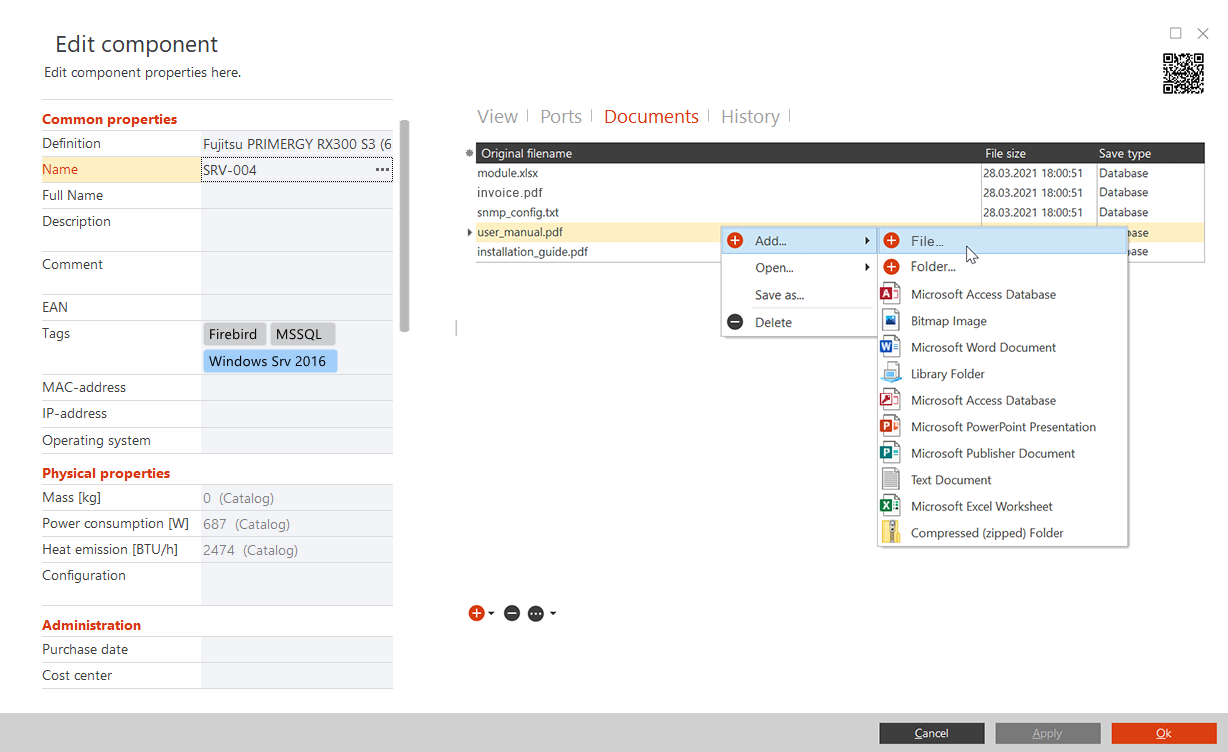Select Microsoft Word Document from the Add submenu
This screenshot has width=1228, height=752.
click(x=983, y=347)
